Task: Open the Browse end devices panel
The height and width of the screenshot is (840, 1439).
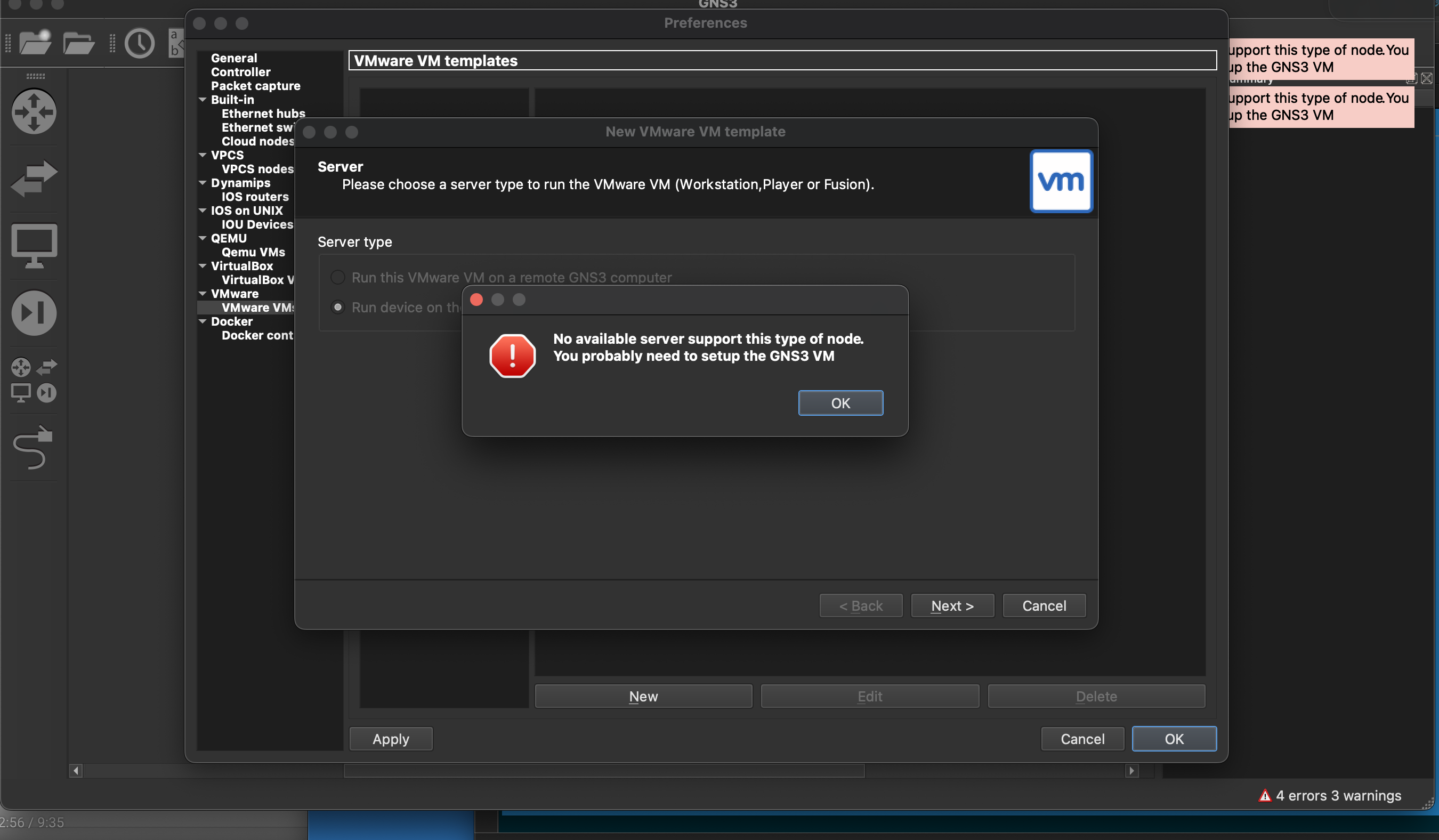Action: click(x=34, y=246)
